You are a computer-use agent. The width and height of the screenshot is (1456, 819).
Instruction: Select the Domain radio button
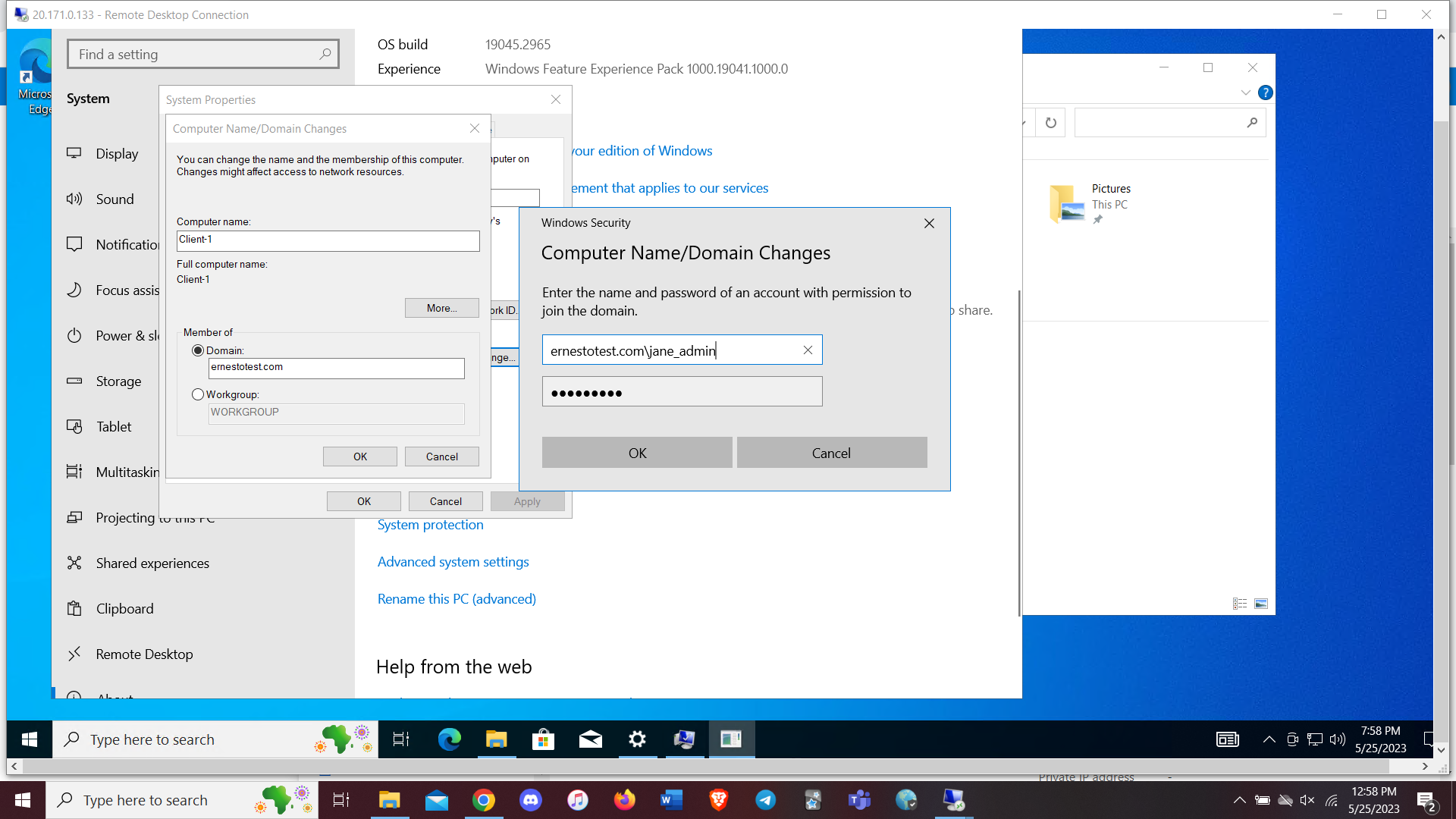pos(198,350)
